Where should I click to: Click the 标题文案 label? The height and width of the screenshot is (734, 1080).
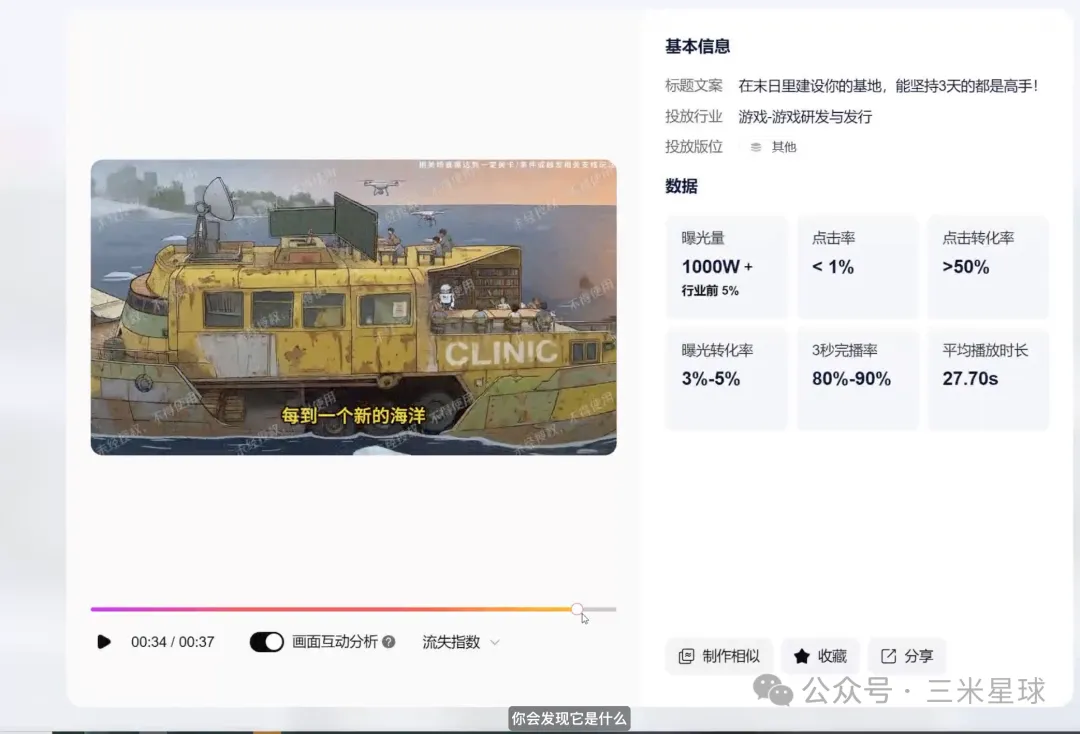click(x=694, y=85)
